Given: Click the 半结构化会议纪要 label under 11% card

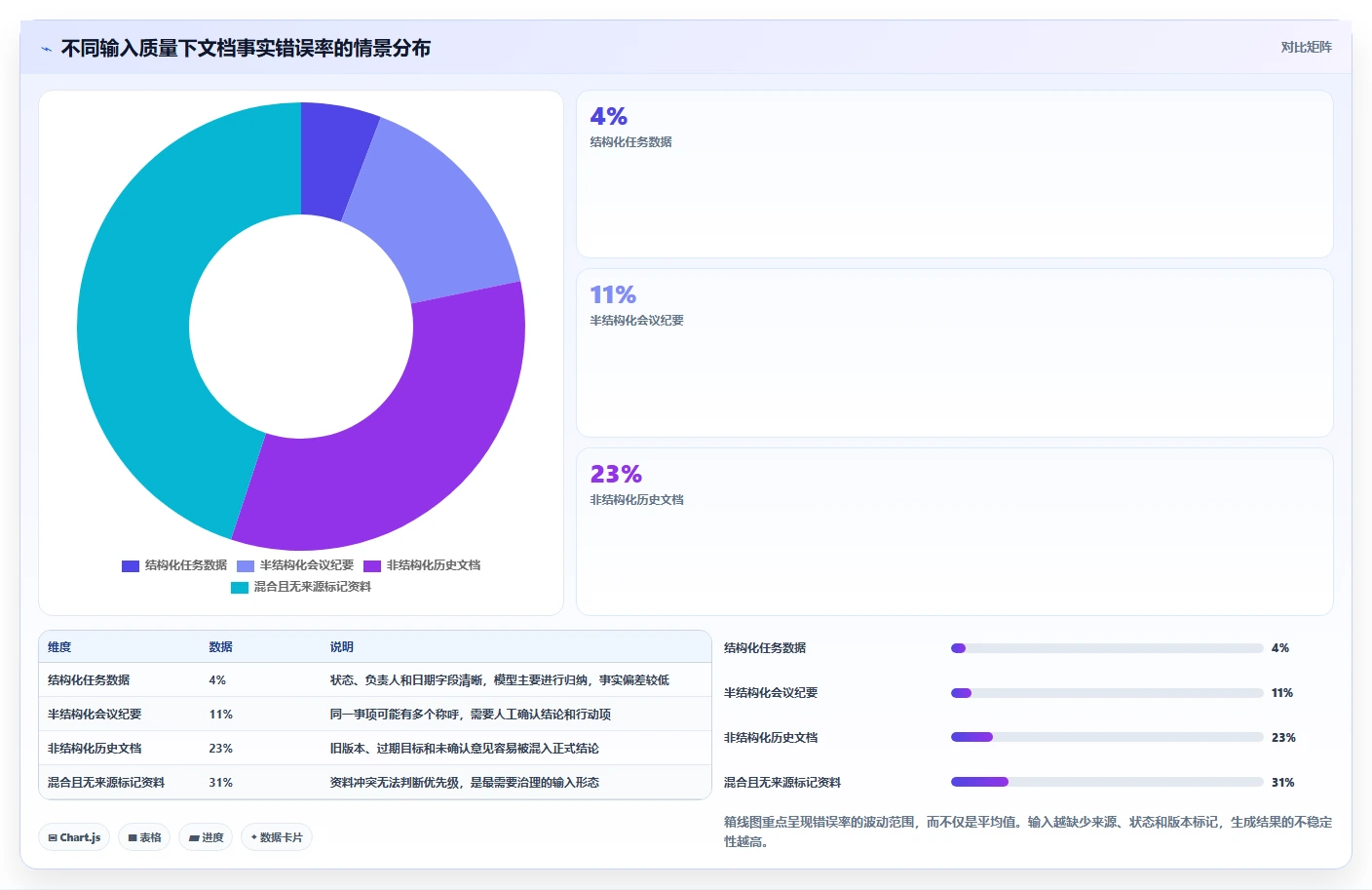Looking at the screenshot, I should click(x=636, y=321).
